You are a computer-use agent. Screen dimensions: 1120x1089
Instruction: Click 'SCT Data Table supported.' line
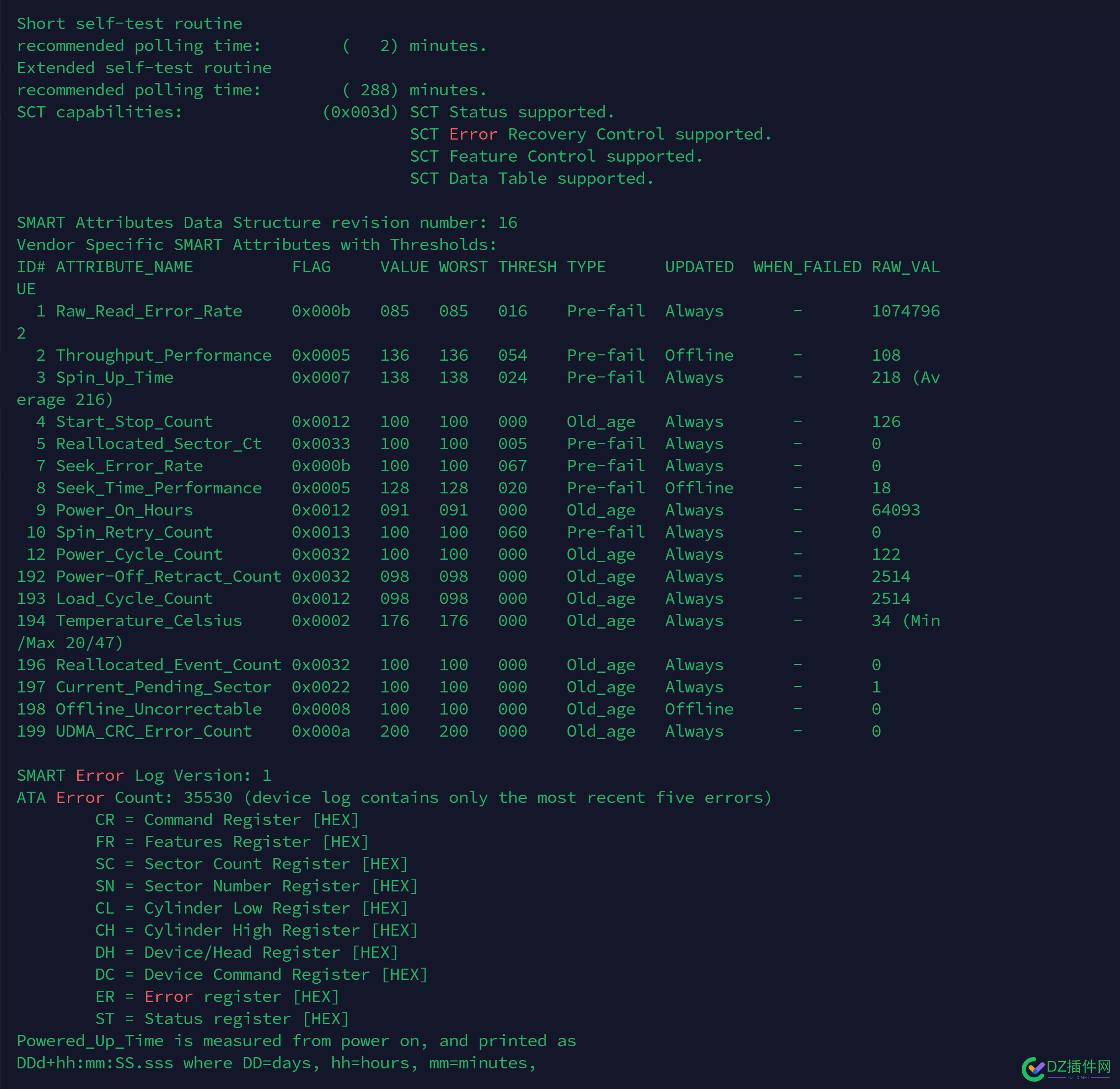pyautogui.click(x=532, y=178)
